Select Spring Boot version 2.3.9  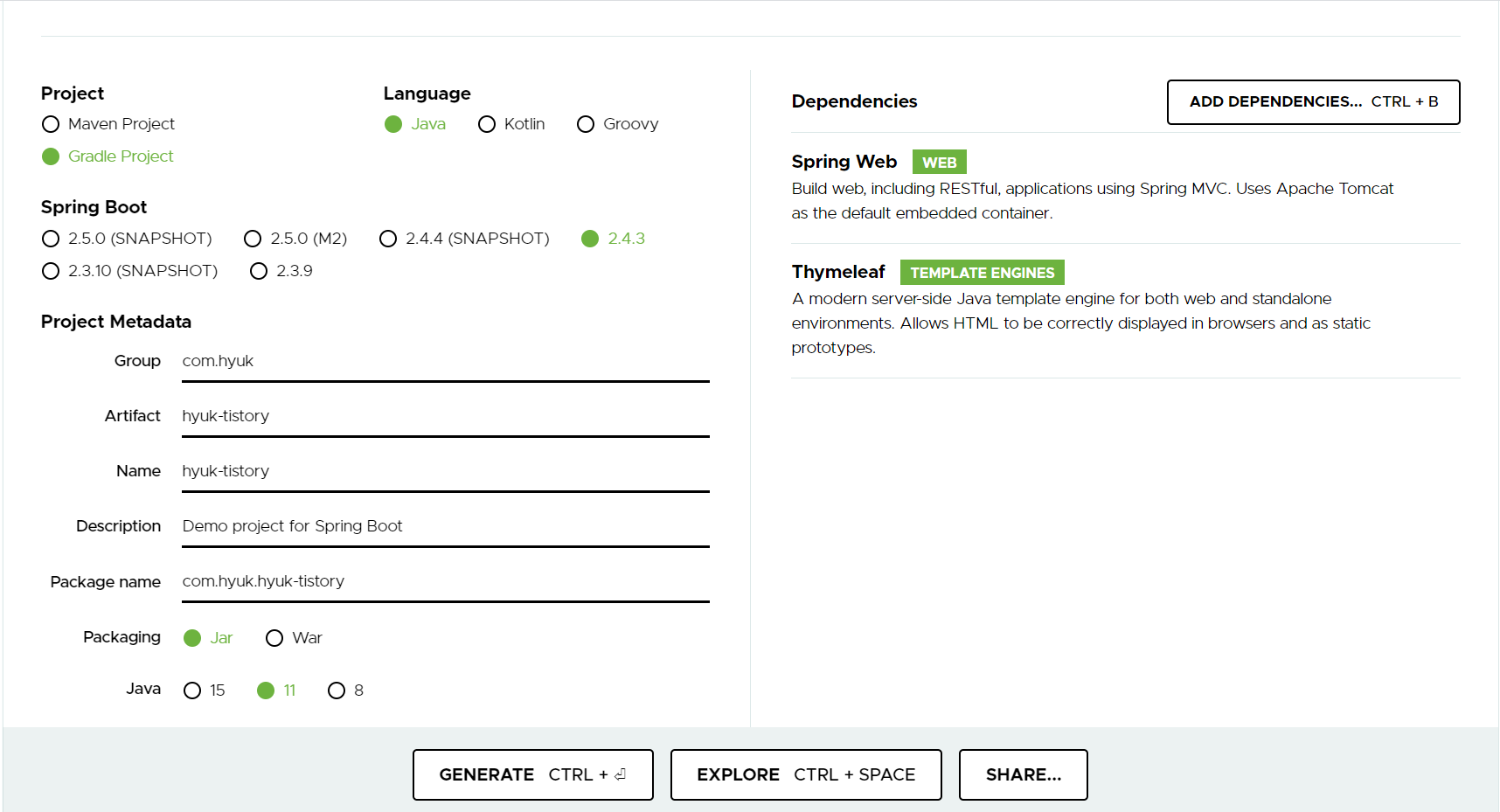click(281, 271)
